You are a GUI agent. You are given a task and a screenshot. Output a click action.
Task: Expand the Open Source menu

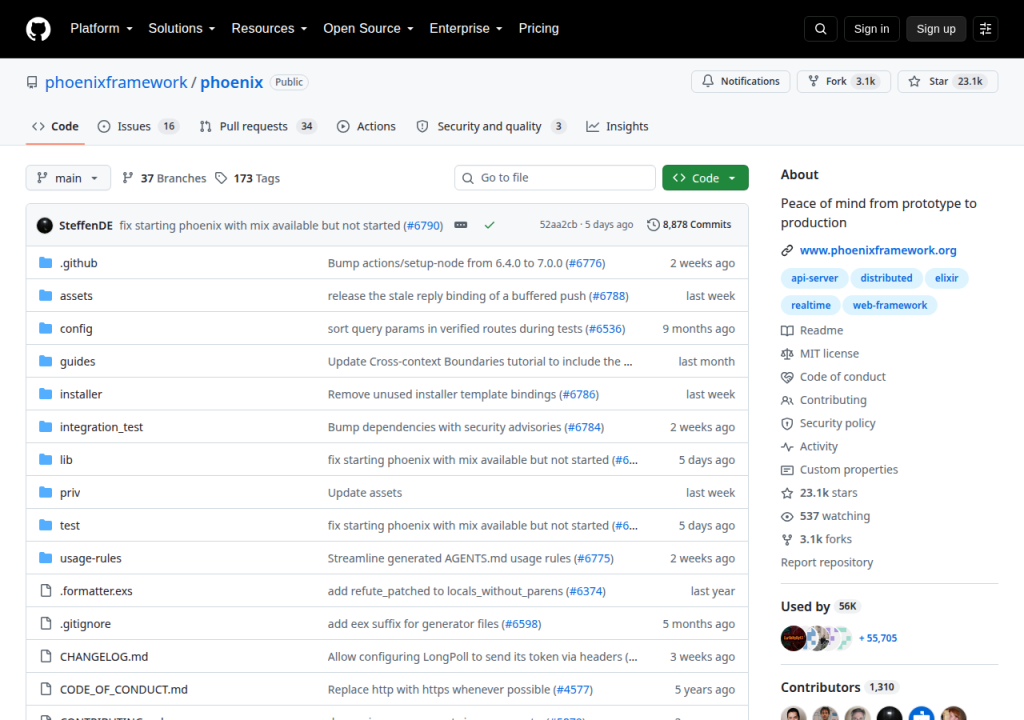point(368,29)
